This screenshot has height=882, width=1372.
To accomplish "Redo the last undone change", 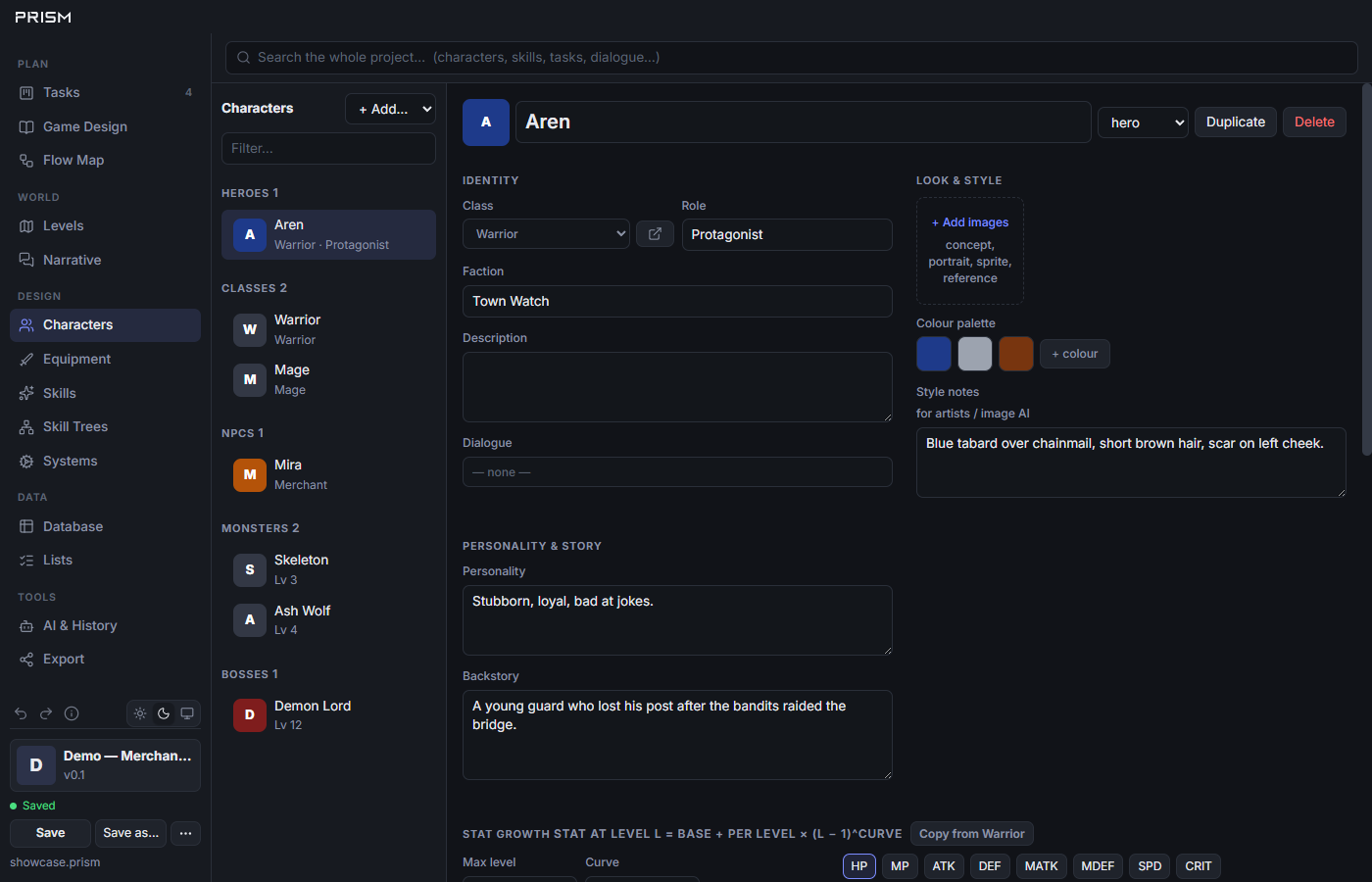I will tap(46, 713).
